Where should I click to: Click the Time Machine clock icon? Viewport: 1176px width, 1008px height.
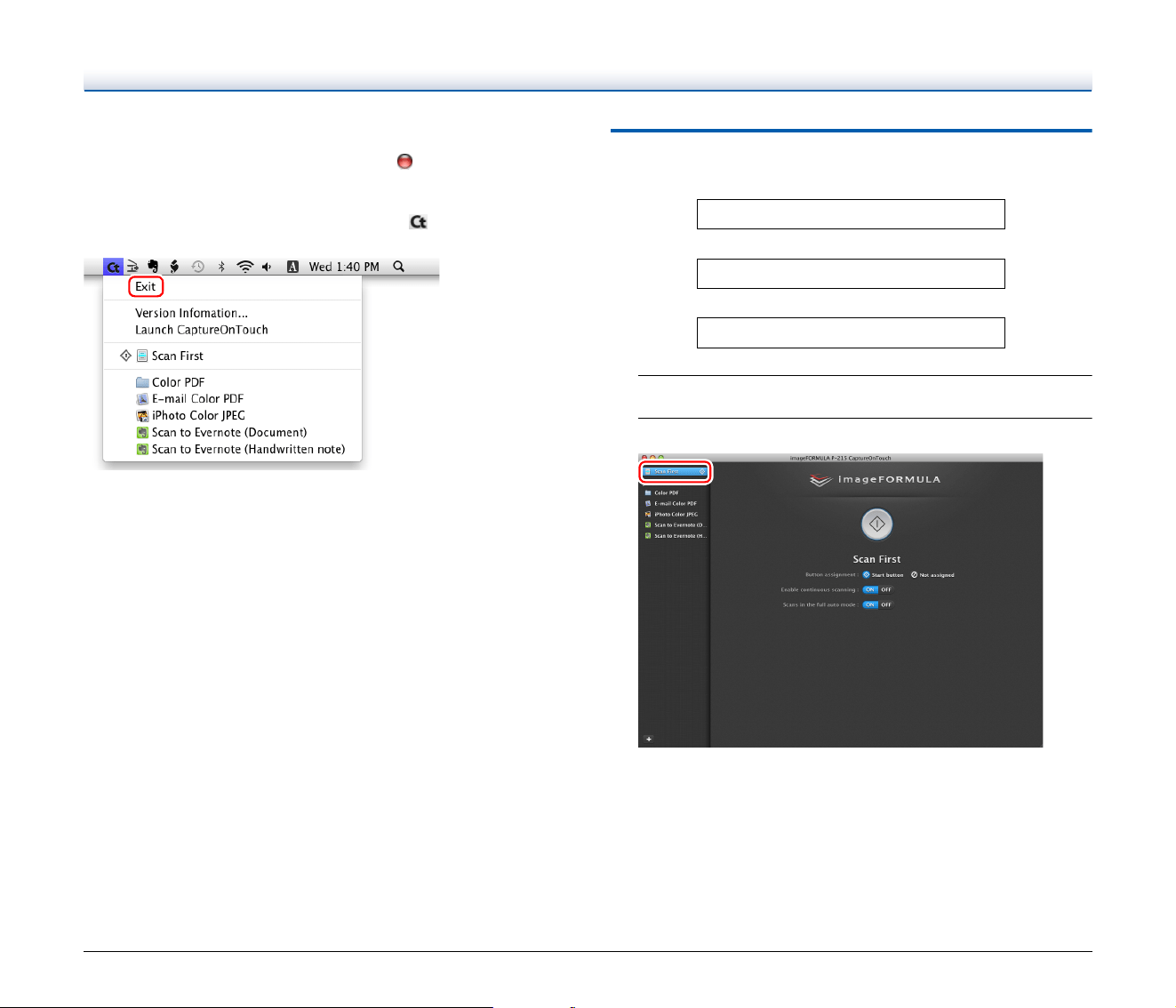click(x=198, y=267)
